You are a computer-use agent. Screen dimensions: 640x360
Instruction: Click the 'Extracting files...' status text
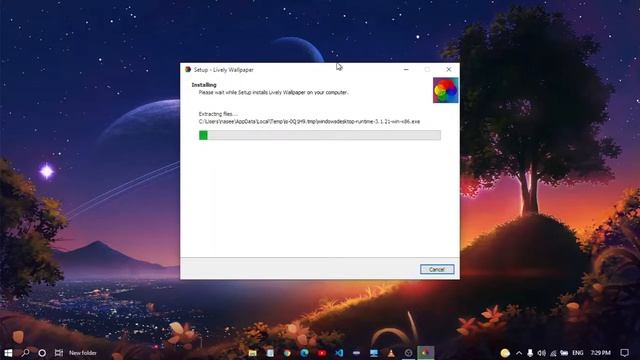(x=218, y=114)
